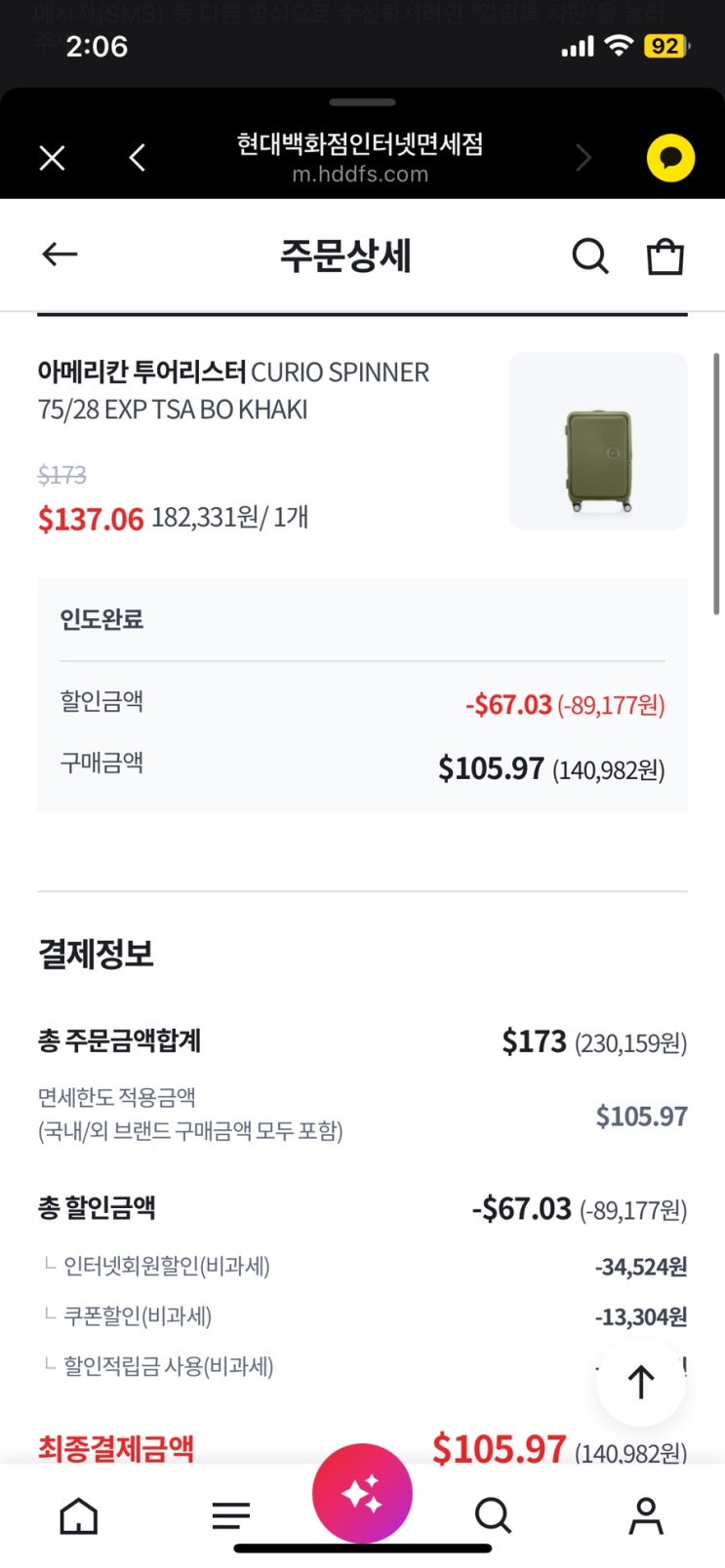This screenshot has height=1568, width=725.
Task: Close the in-app browser with X
Action: tap(52, 158)
